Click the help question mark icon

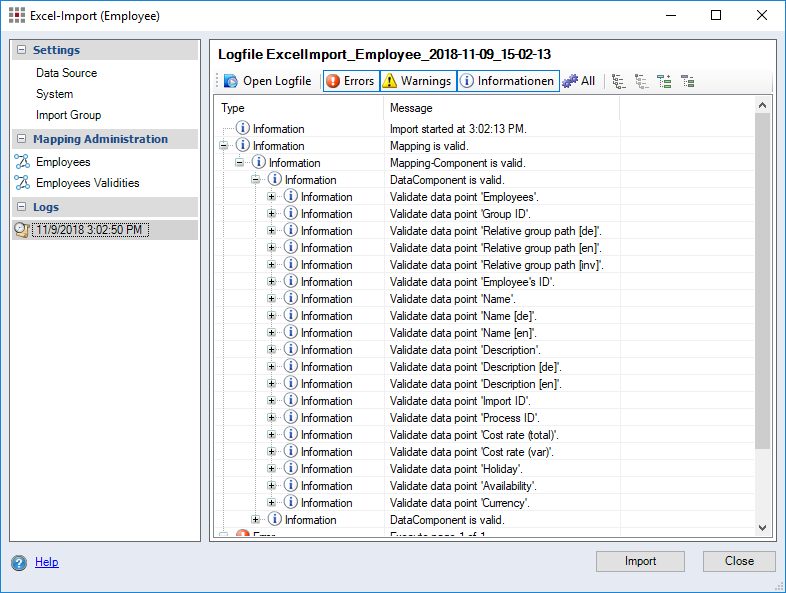(x=19, y=562)
